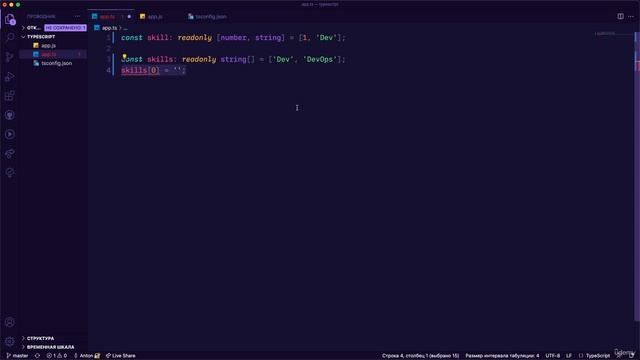640x360 pixels.
Task: Open the Explorer panel ellipsis menu
Action: [x=77, y=16]
